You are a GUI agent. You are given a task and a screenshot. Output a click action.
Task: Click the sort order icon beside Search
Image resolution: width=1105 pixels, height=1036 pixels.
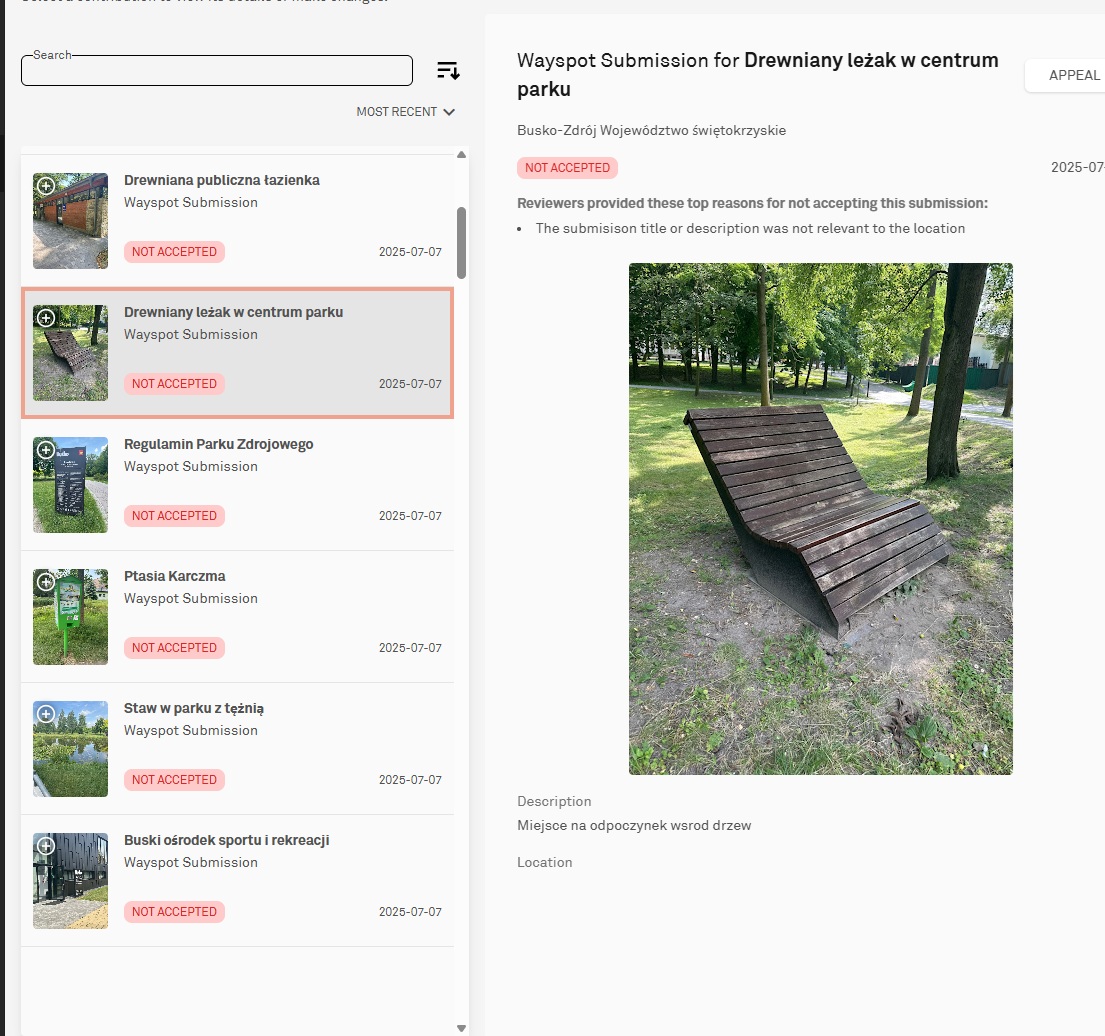click(x=448, y=70)
